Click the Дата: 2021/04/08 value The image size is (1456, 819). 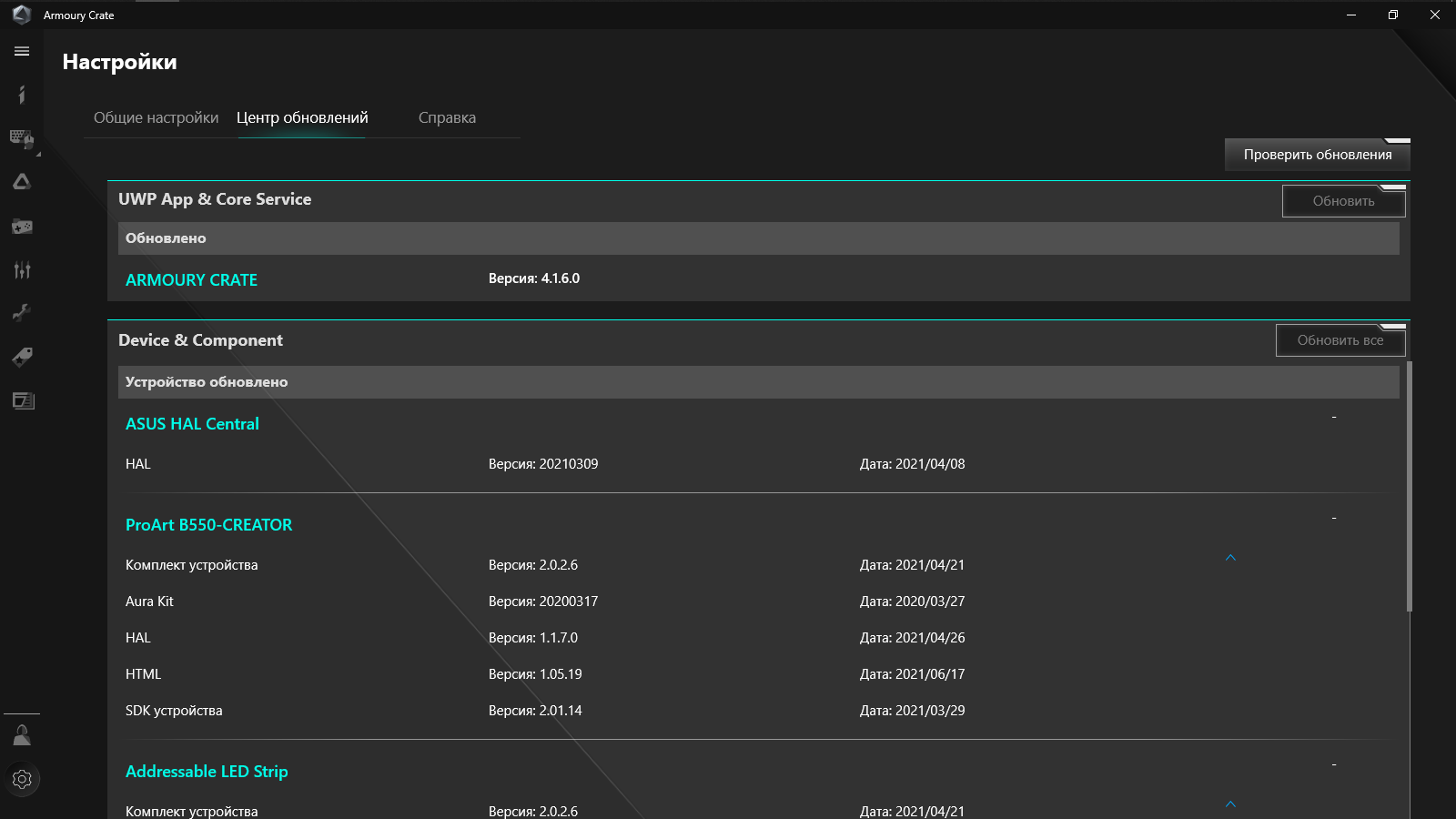pos(912,464)
